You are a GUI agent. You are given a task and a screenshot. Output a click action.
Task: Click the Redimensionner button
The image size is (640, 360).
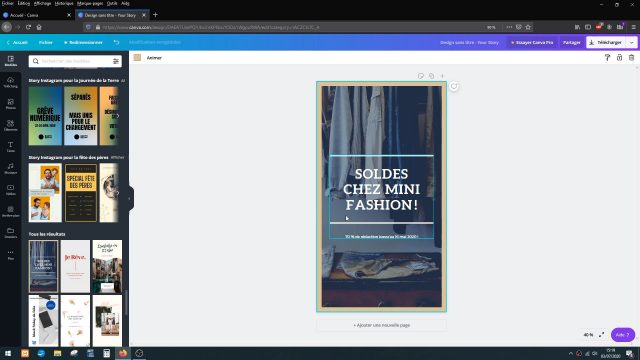pyautogui.click(x=83, y=42)
